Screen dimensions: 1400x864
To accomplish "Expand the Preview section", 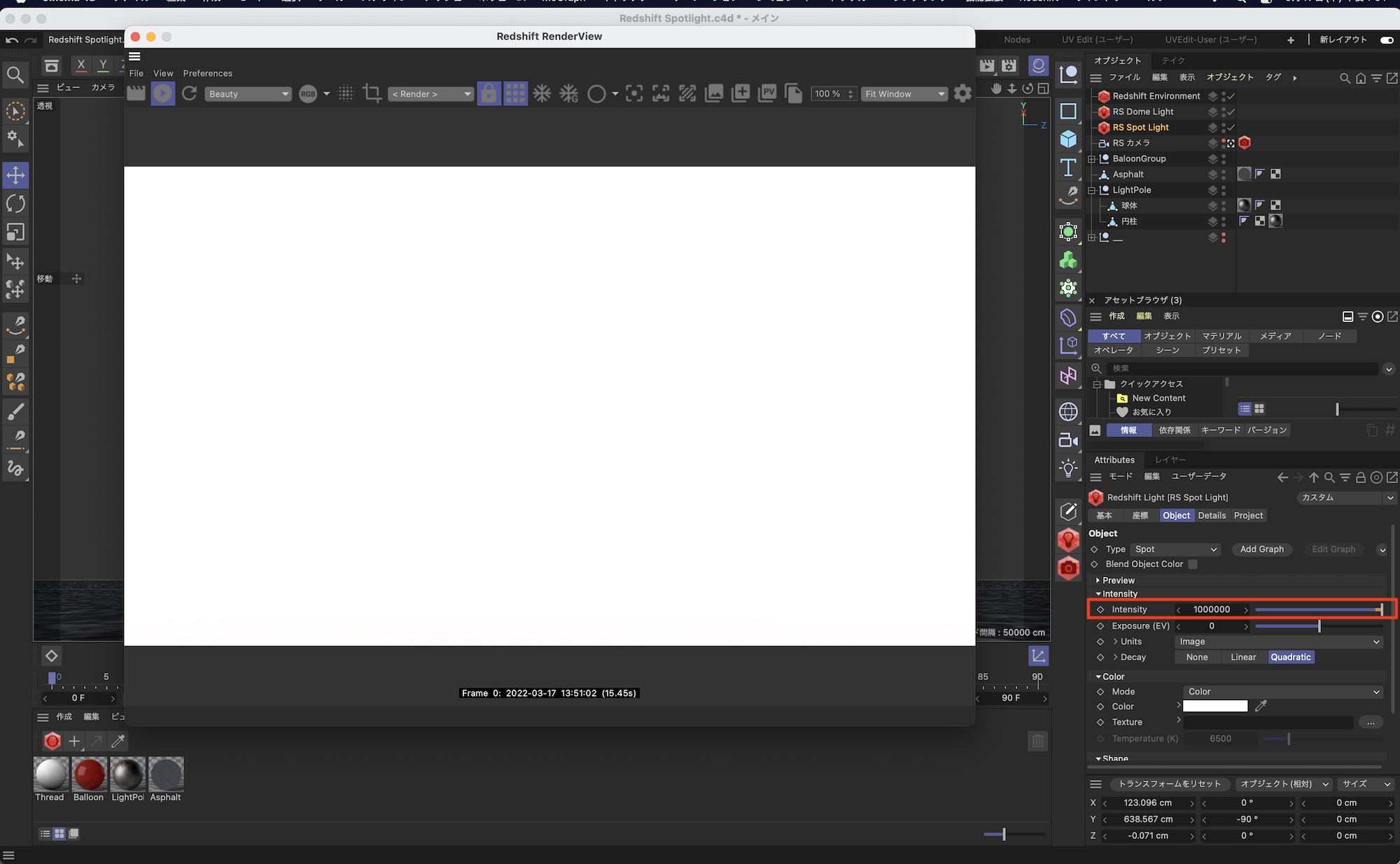I will 1118,580.
